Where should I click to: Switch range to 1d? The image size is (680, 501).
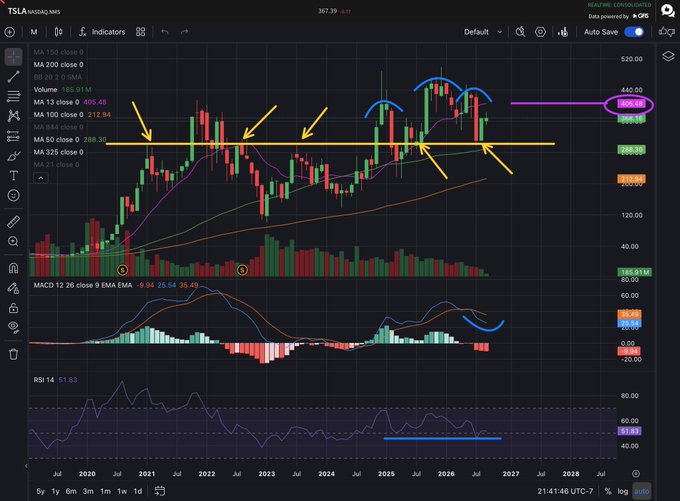click(137, 491)
